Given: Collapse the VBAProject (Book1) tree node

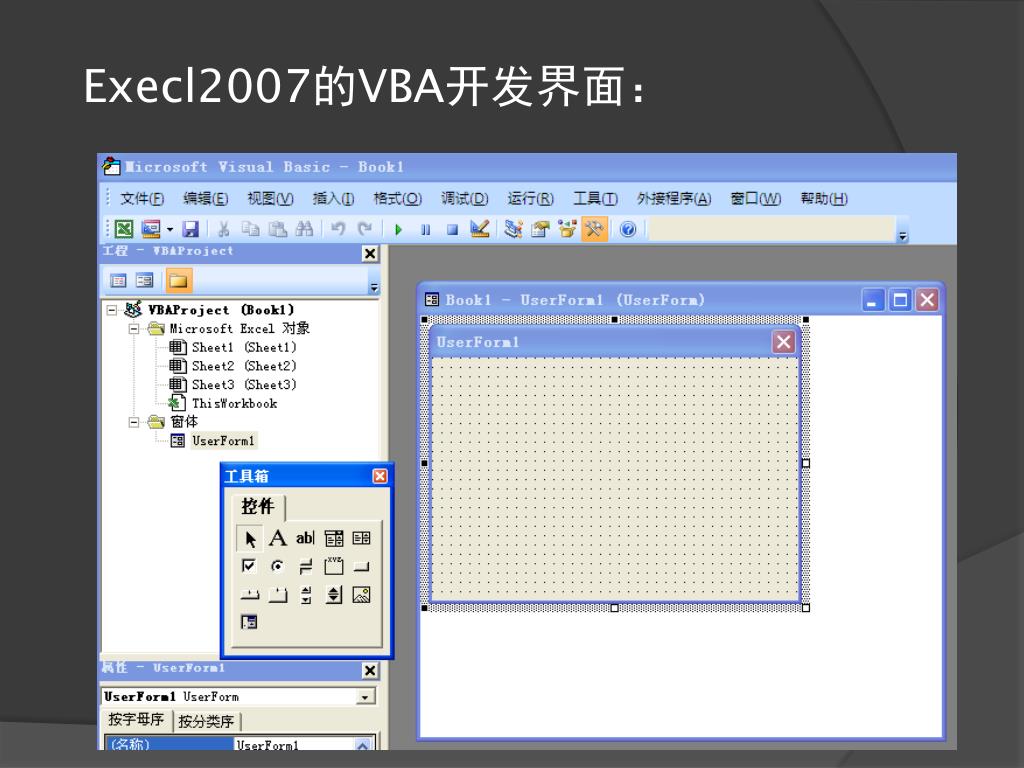Looking at the screenshot, I should coord(112,310).
